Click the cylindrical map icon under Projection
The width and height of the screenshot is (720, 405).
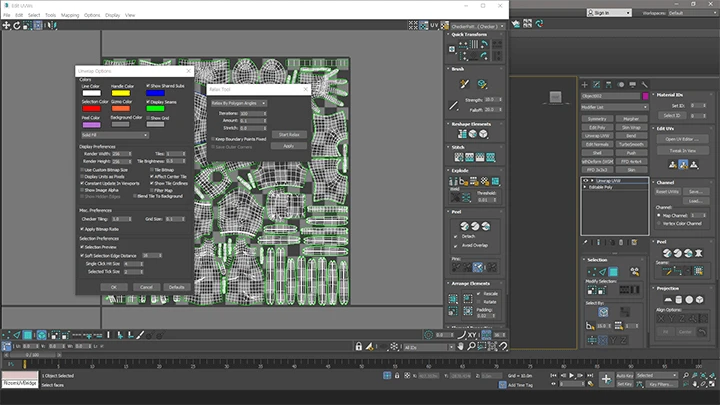tap(679, 299)
